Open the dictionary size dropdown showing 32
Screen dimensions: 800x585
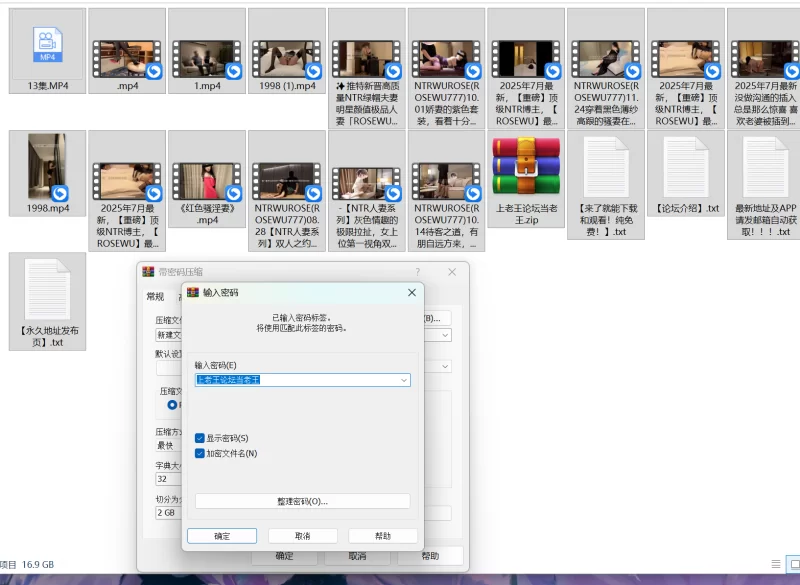click(x=168, y=479)
